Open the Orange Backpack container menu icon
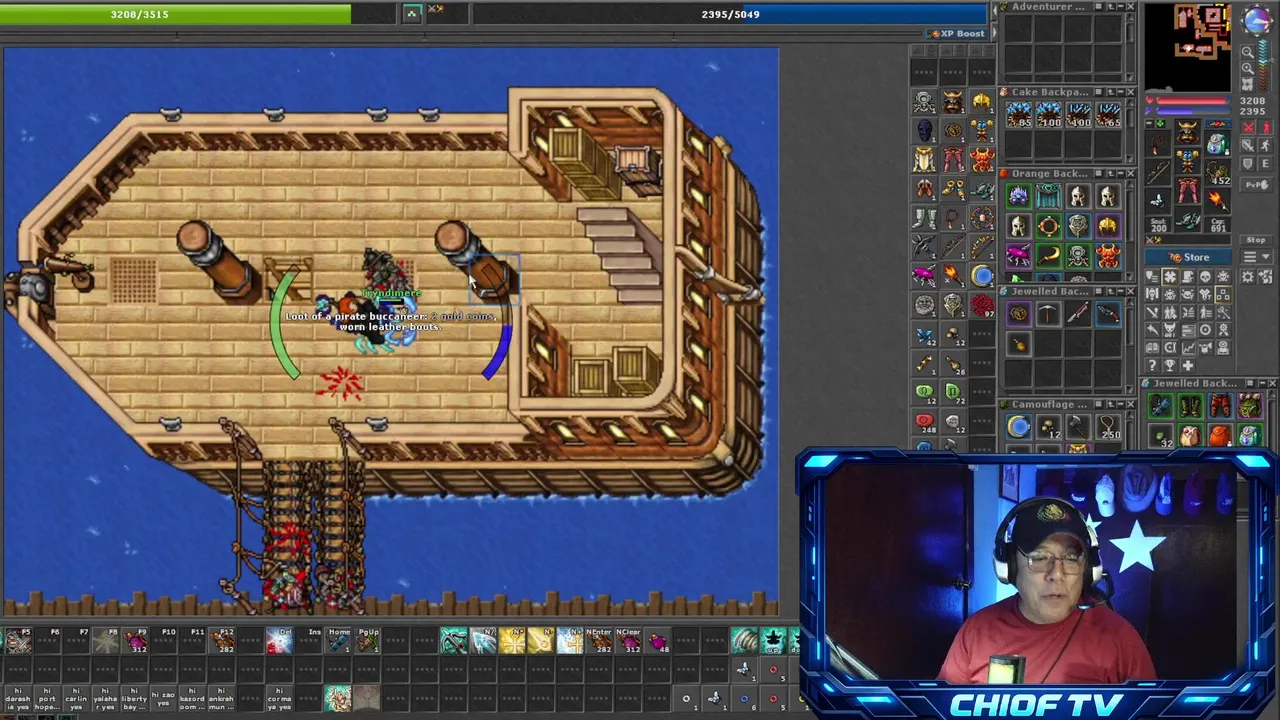 click(x=1098, y=174)
